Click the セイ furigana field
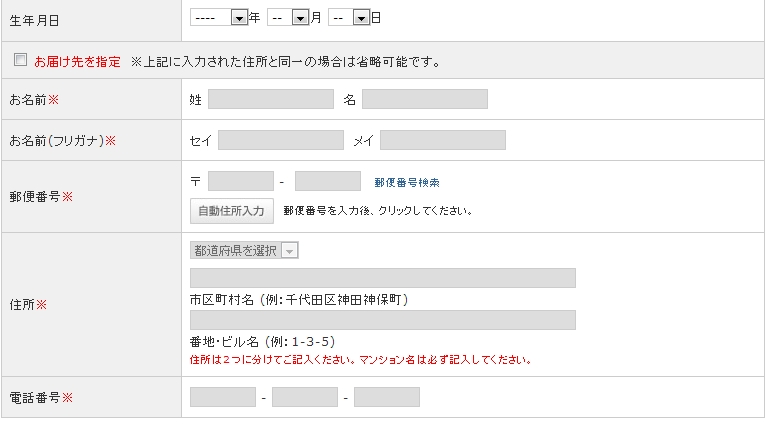Viewport: 773px width, 437px height. [x=280, y=140]
